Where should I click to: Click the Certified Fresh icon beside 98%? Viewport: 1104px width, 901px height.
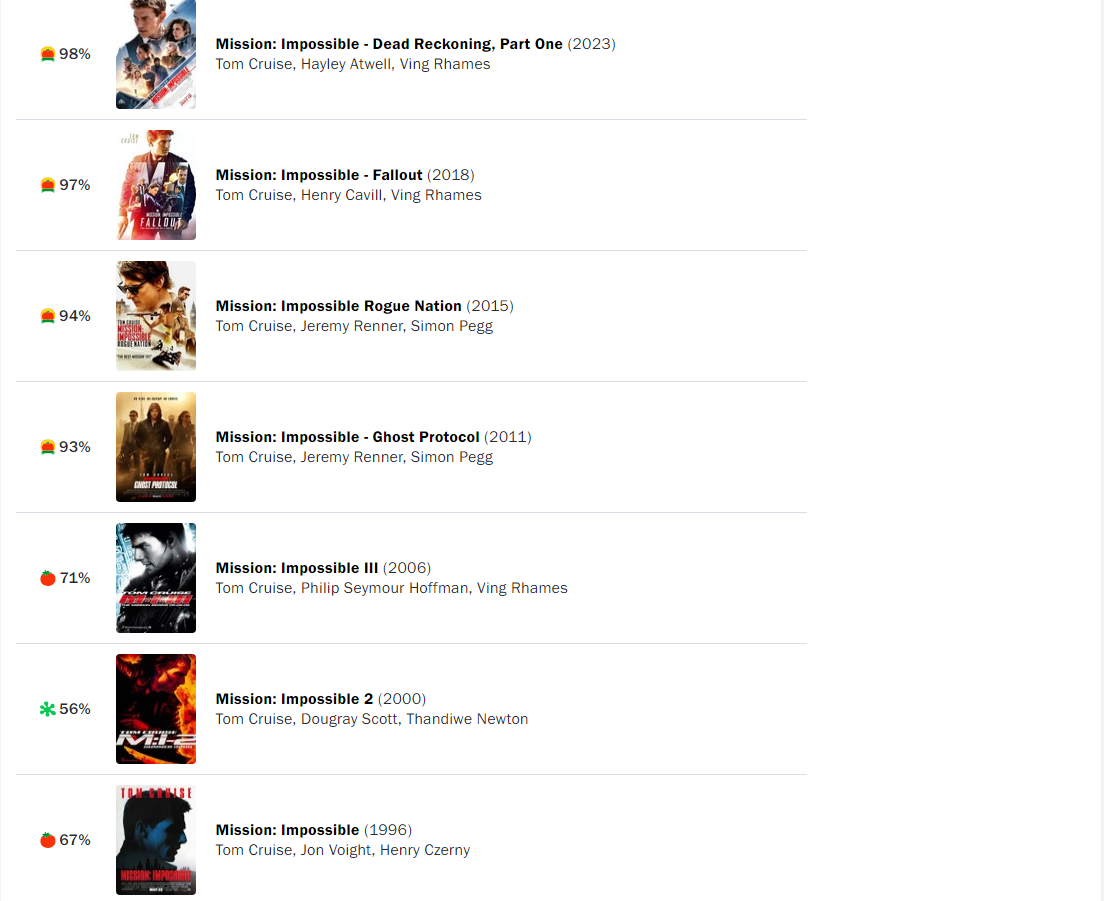(x=47, y=54)
